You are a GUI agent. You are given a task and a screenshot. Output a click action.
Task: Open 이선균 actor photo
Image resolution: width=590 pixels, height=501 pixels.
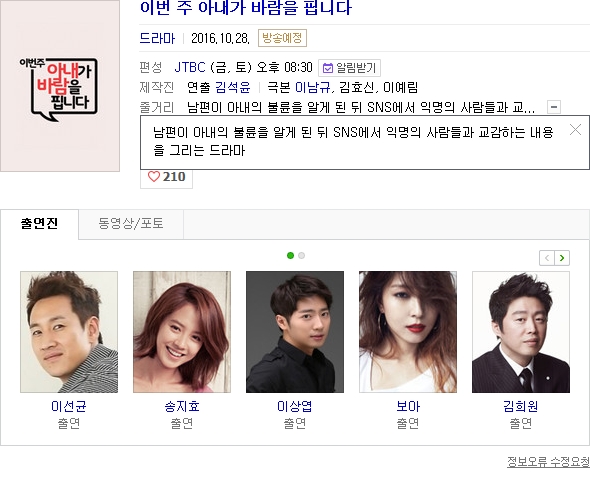pos(69,332)
